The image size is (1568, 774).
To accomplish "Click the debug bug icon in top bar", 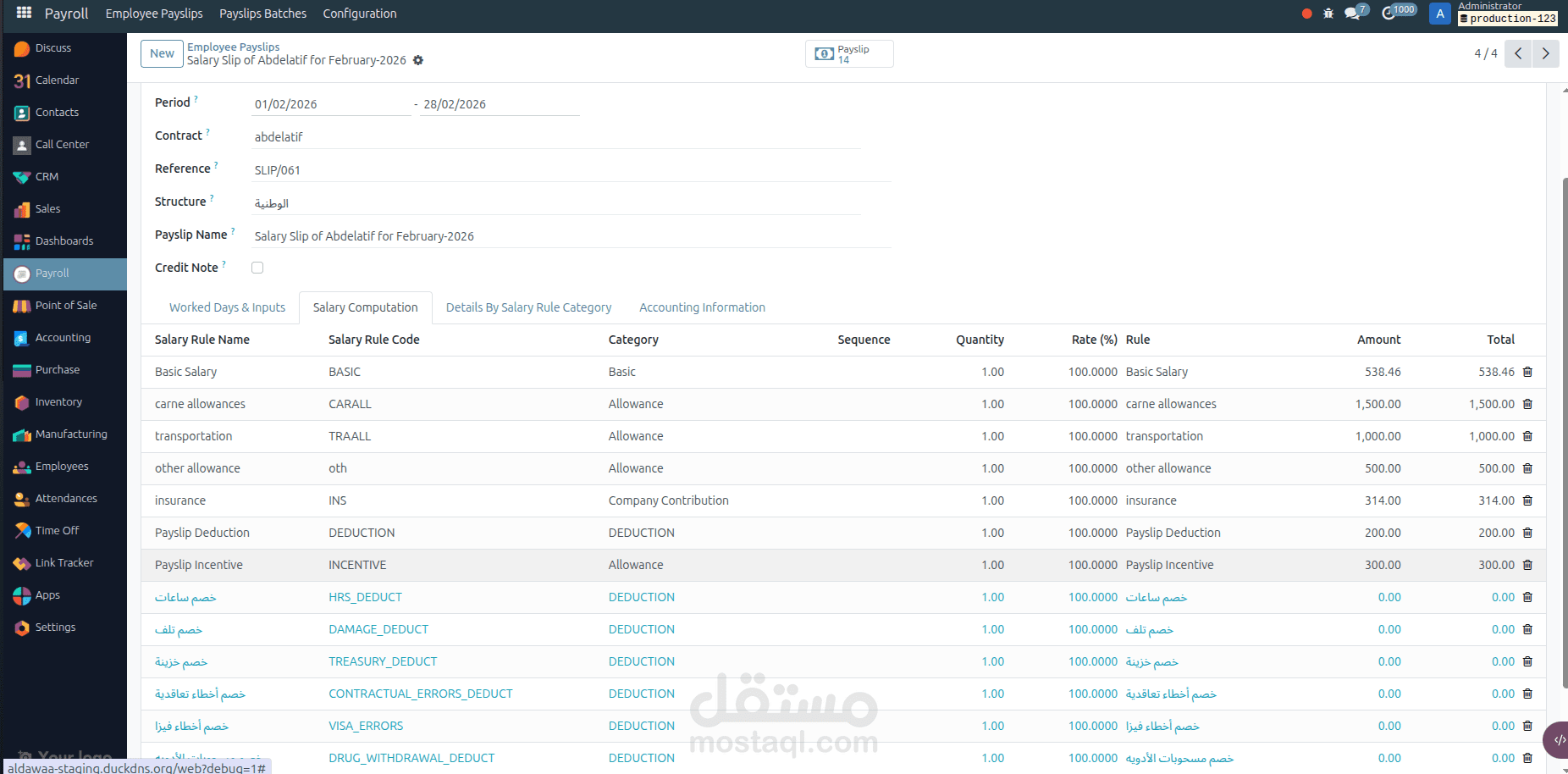I will point(1328,14).
